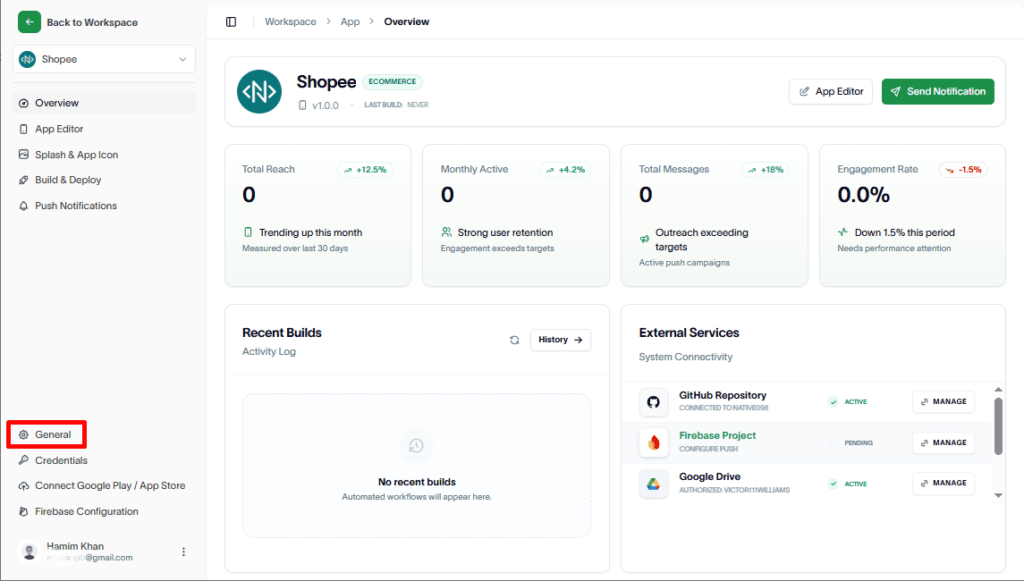The image size is (1024, 581).
Task: Click the ECOMMERCE category badge
Action: [x=392, y=82]
